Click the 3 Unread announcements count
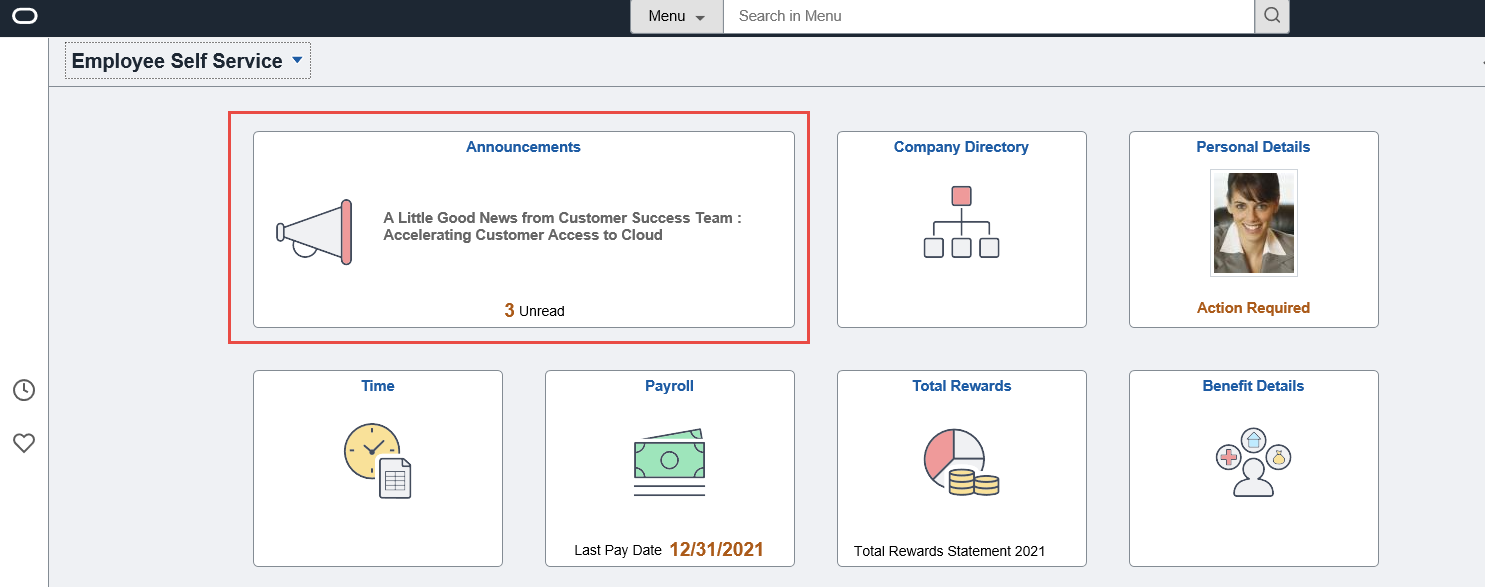Viewport: 1485px width, 587px height. [534, 311]
